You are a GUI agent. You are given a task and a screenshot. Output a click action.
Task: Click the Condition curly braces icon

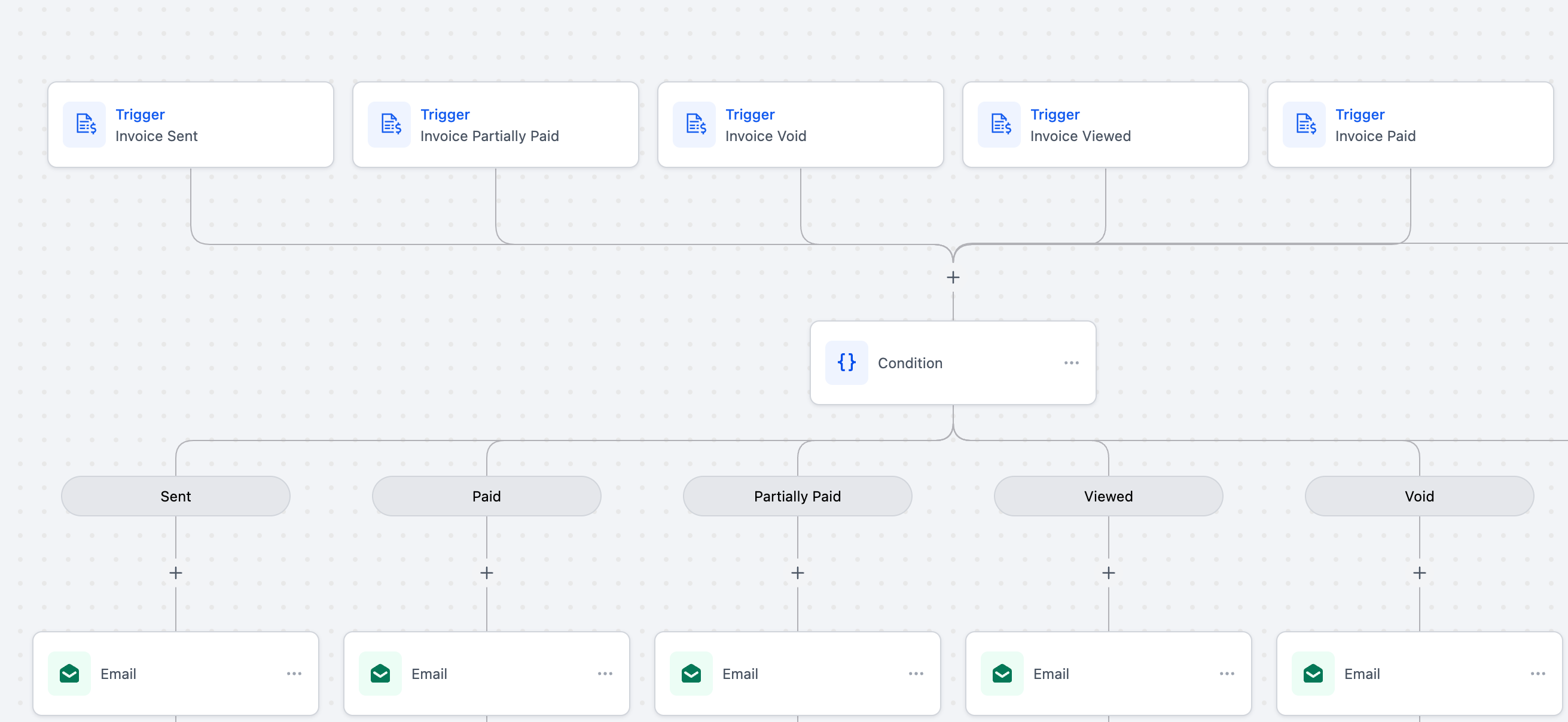[x=846, y=363]
